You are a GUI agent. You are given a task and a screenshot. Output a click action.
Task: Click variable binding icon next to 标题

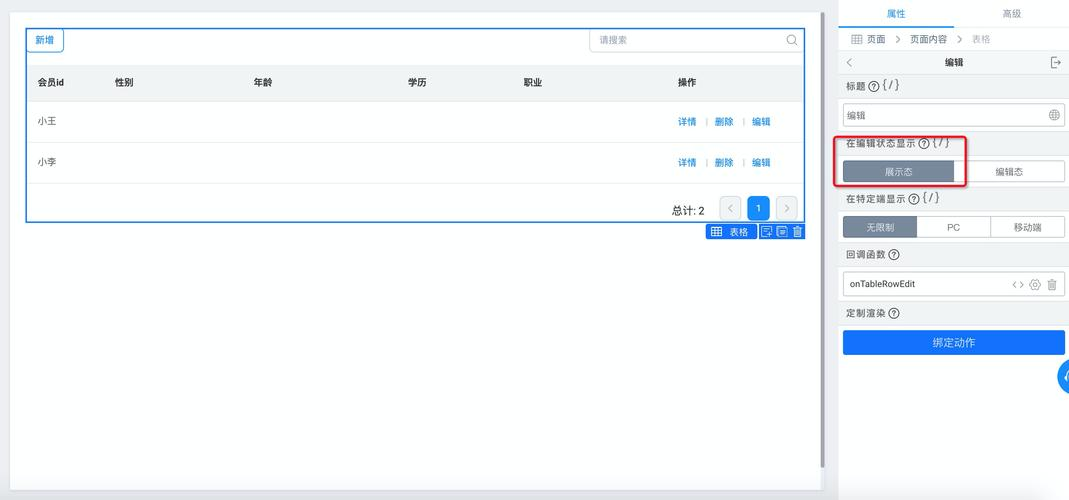pyautogui.click(x=890, y=86)
